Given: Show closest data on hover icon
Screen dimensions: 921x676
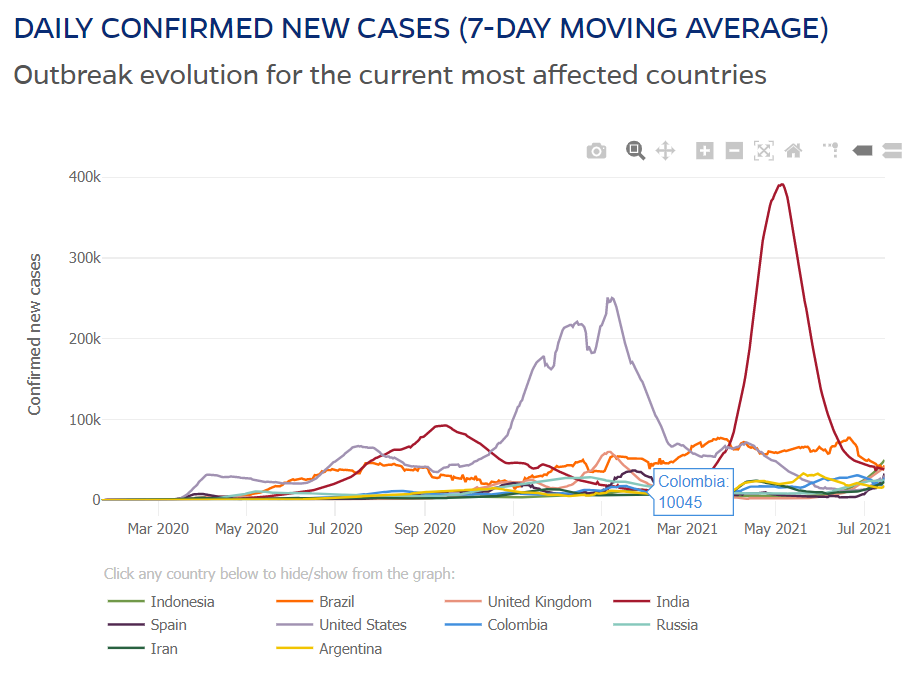Looking at the screenshot, I should (862, 151).
